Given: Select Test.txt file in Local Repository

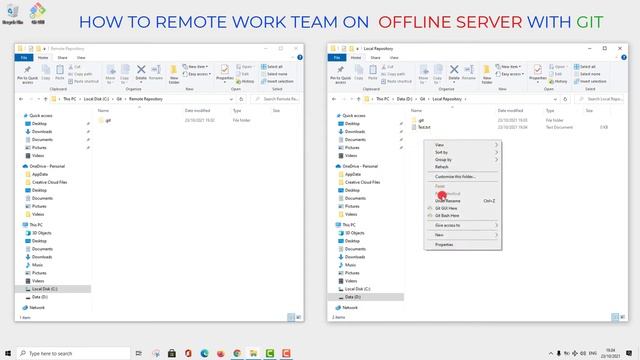Looking at the screenshot, I should click(x=424, y=127).
